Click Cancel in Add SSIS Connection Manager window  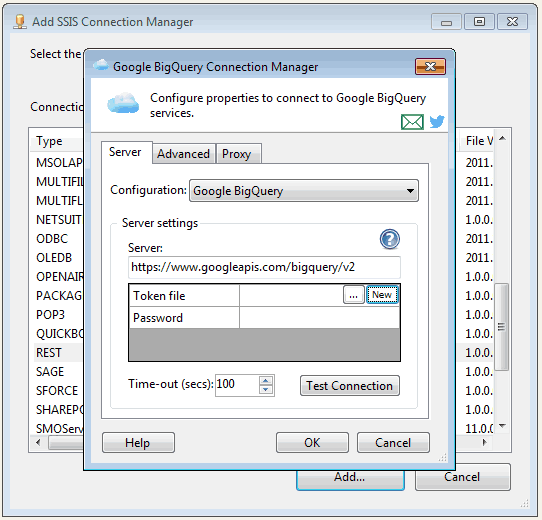(462, 477)
